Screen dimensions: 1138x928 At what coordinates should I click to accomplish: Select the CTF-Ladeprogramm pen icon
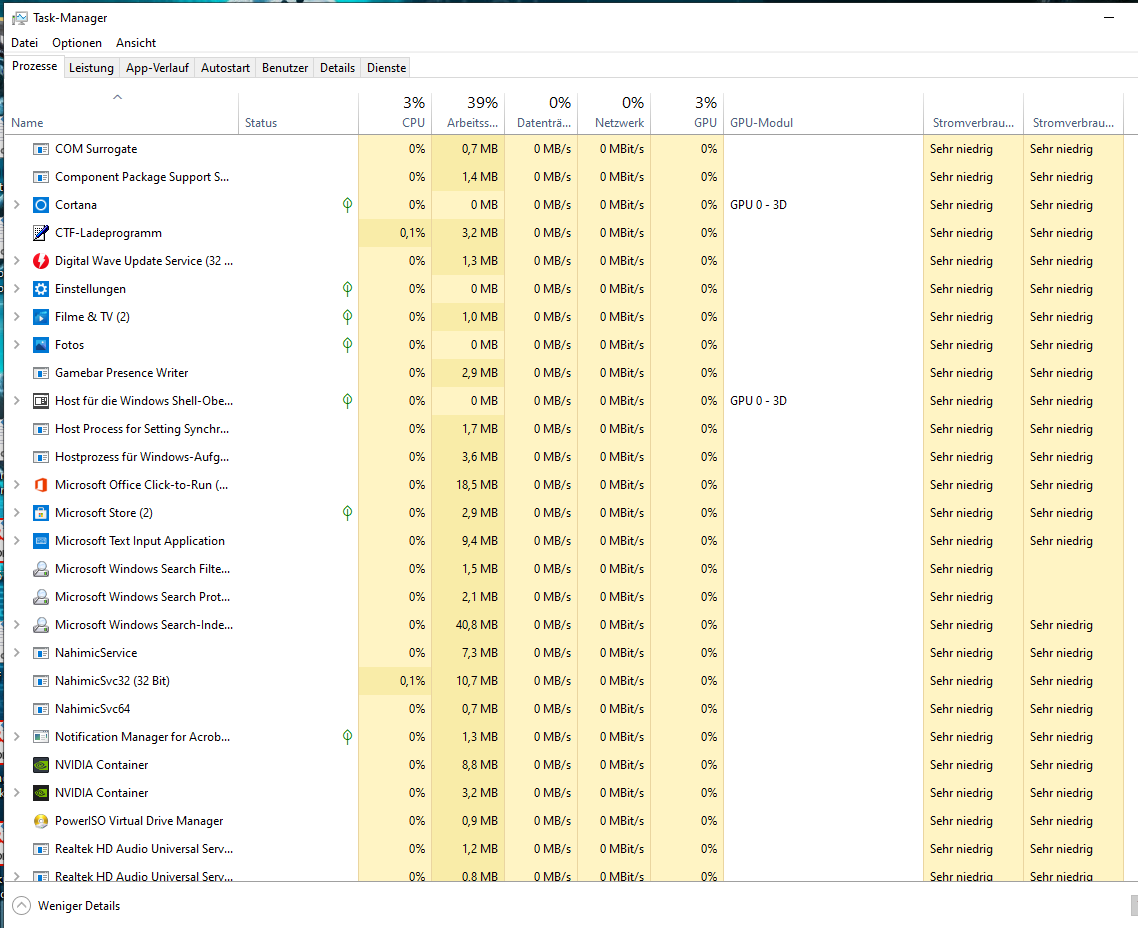click(41, 233)
